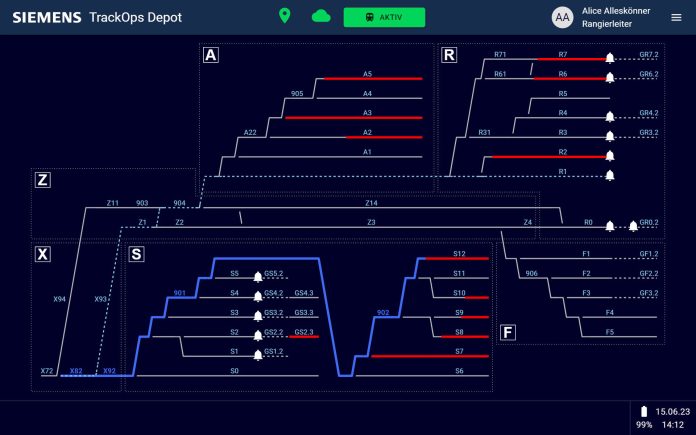Click track label A22
The image size is (696, 435).
pos(250,132)
